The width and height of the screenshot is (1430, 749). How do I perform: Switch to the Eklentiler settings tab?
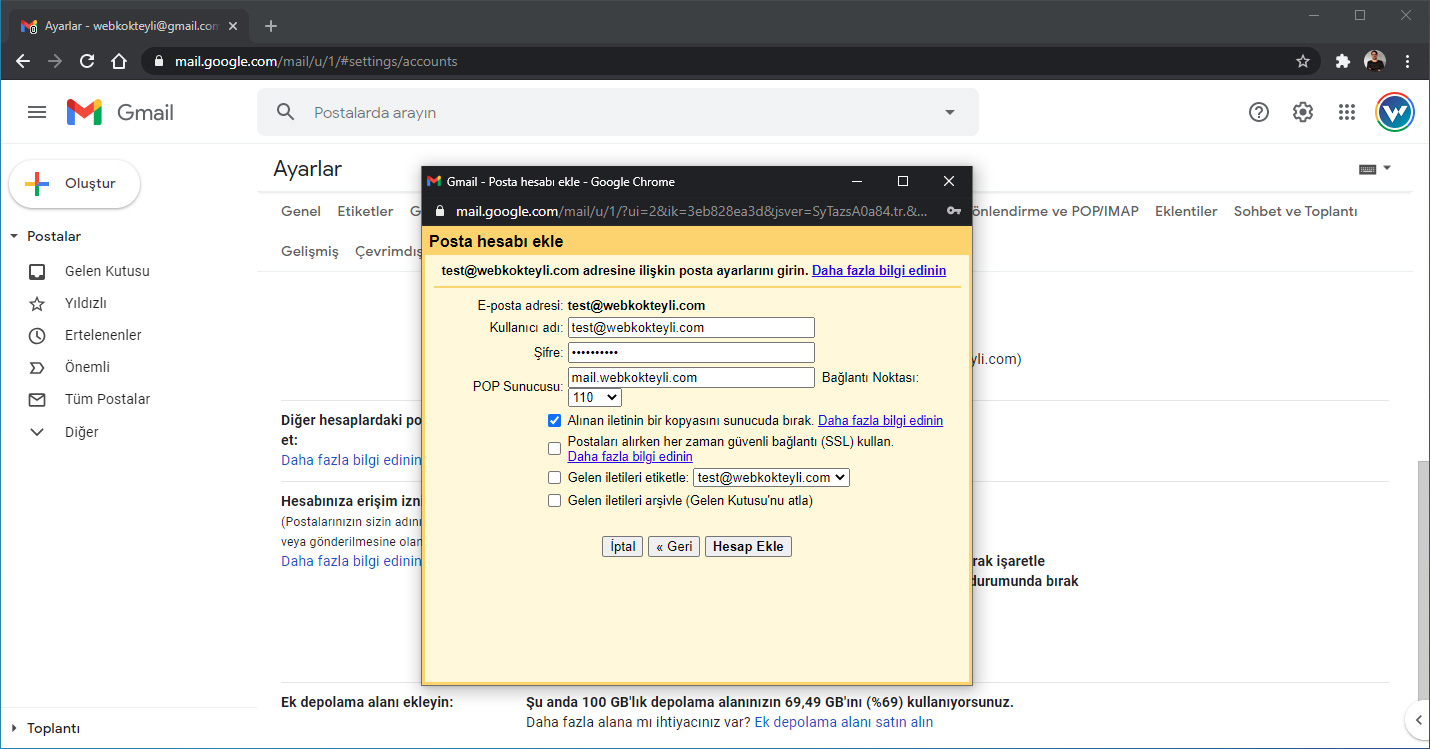tap(1186, 211)
